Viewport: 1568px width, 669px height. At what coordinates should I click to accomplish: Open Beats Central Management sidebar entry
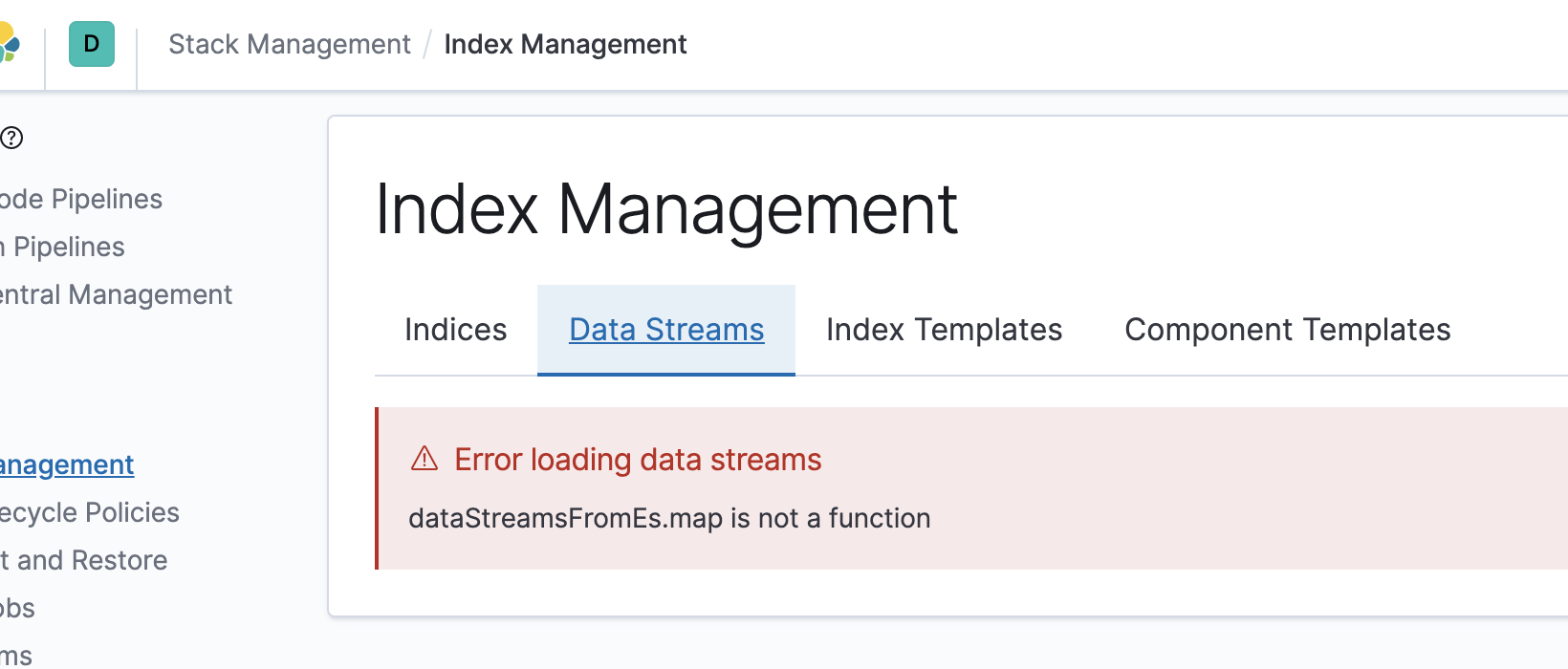tap(116, 294)
